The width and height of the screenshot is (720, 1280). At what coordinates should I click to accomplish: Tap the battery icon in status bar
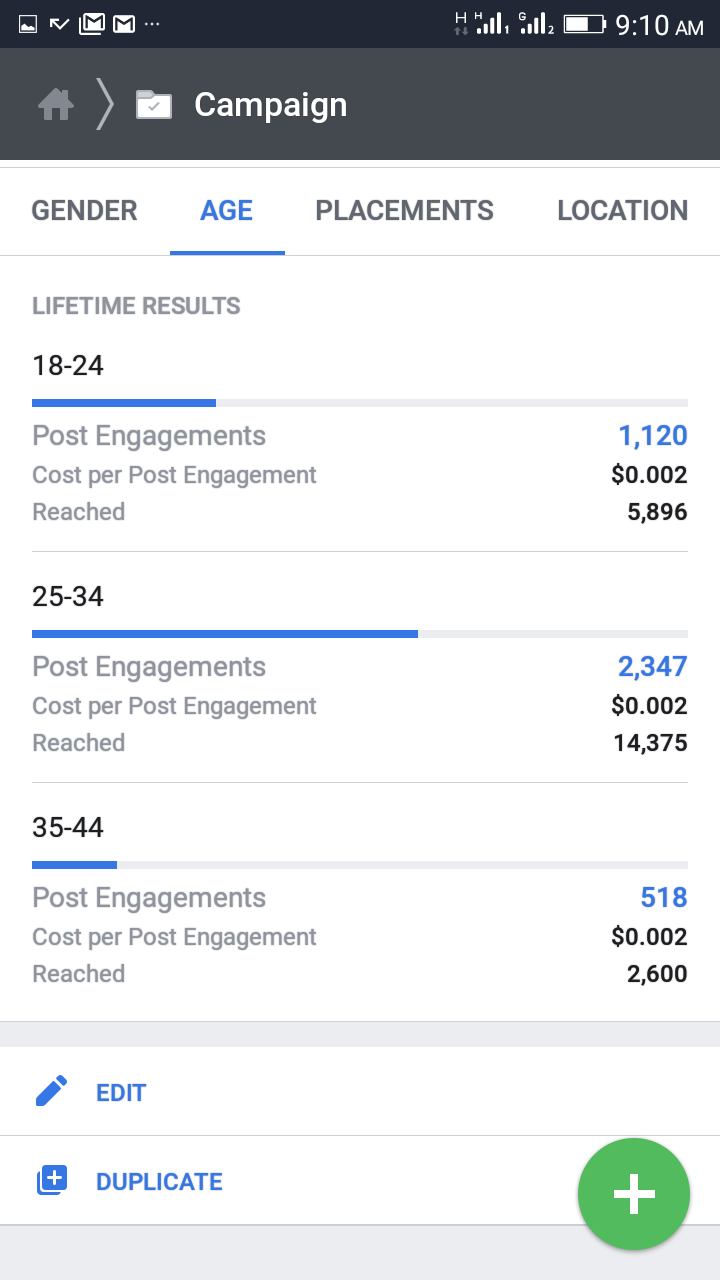pyautogui.click(x=584, y=23)
